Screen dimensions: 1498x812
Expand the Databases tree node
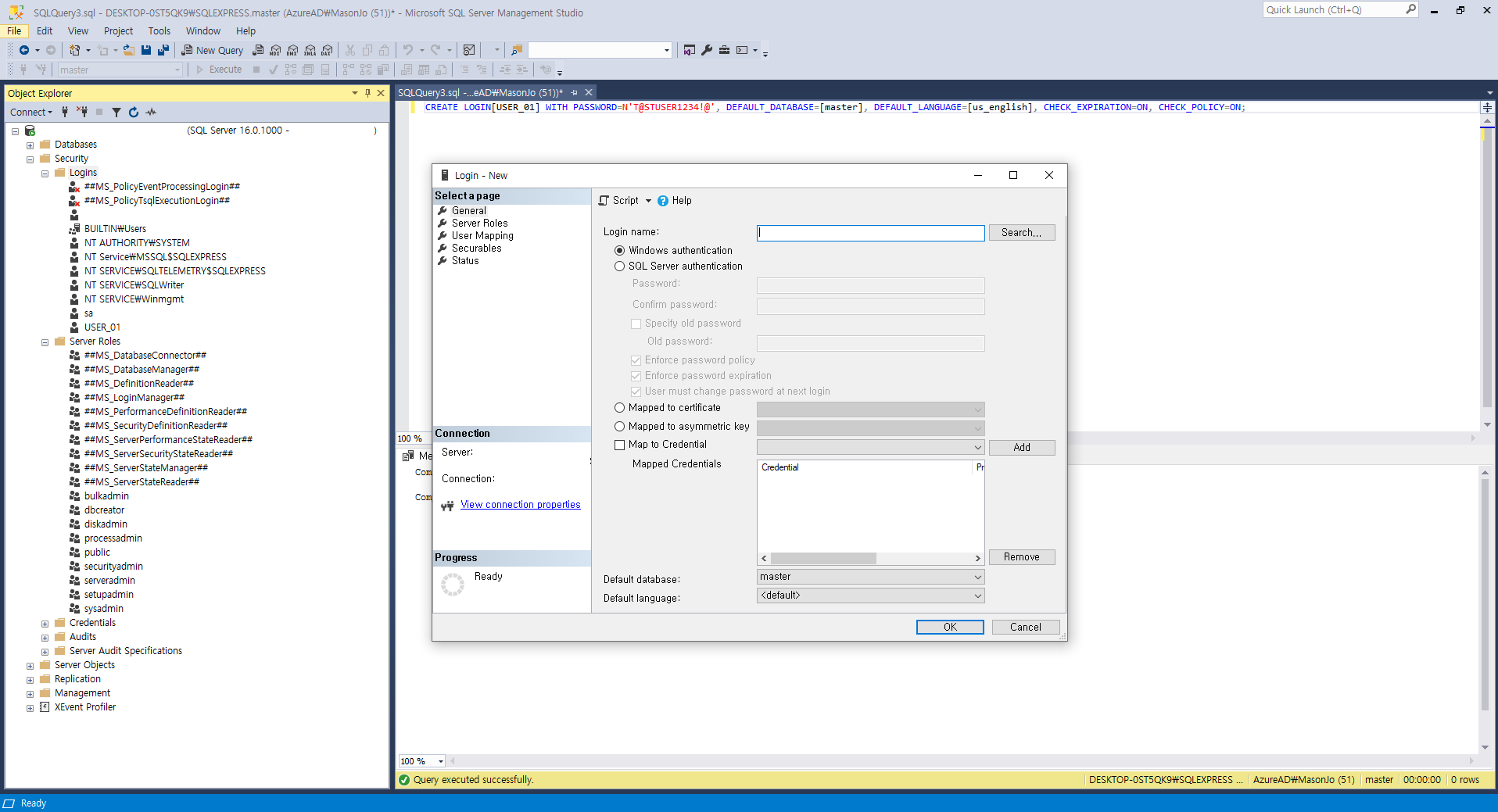[30, 145]
